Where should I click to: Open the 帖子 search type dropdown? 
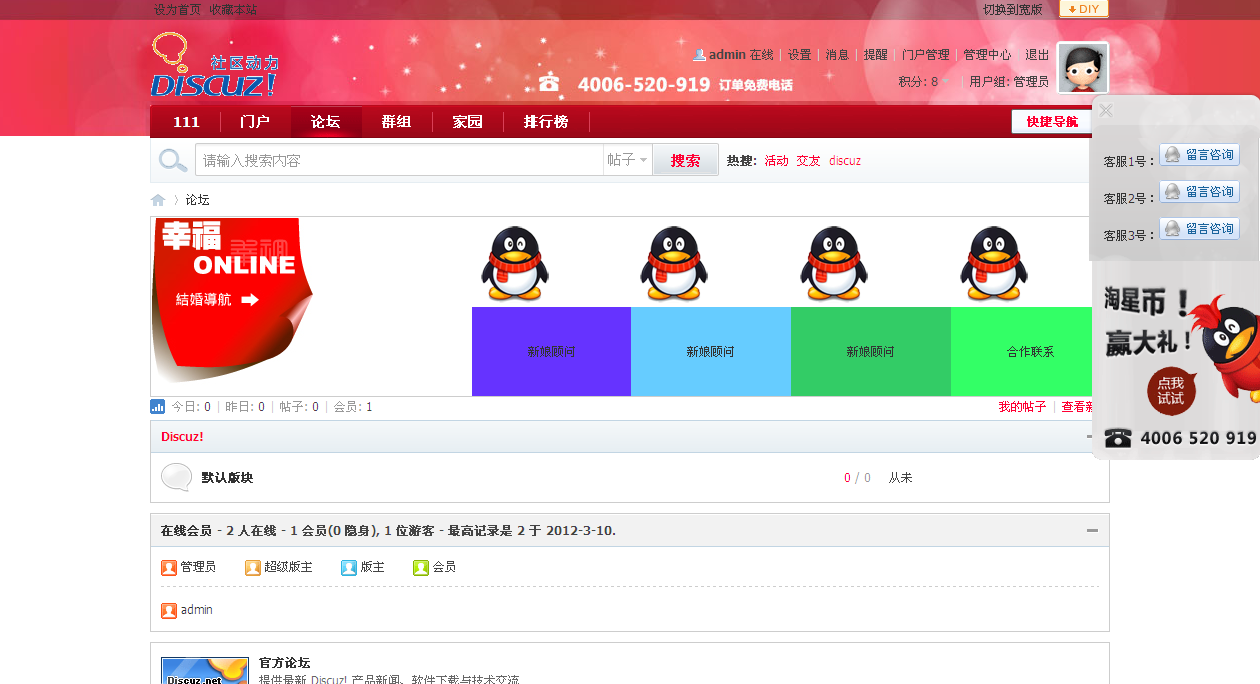tap(628, 160)
